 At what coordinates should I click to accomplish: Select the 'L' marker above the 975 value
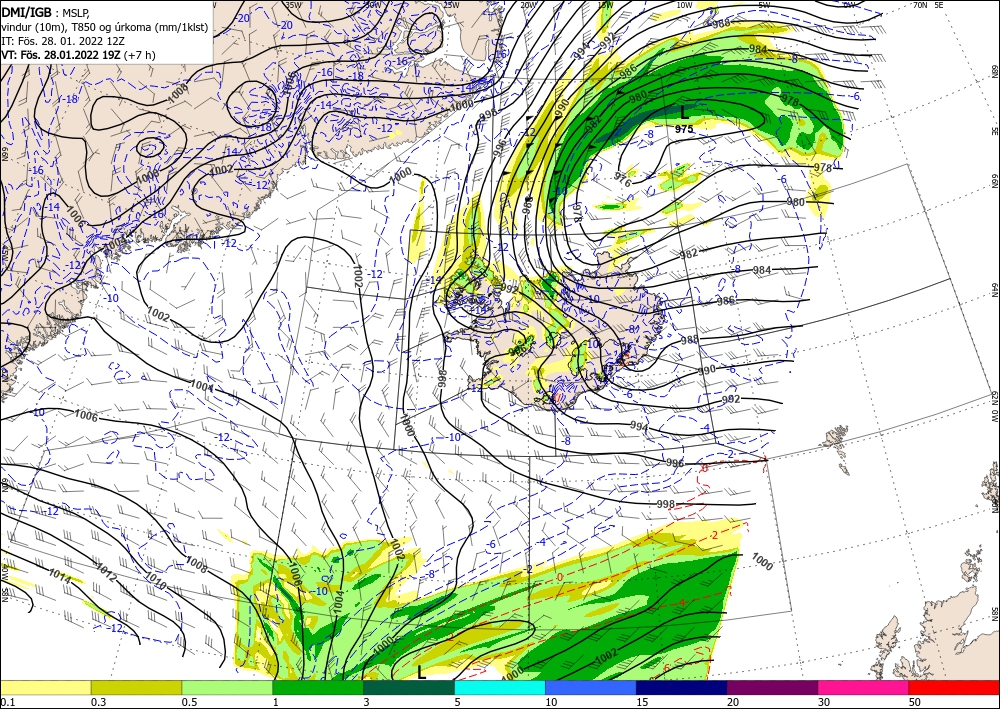684,113
